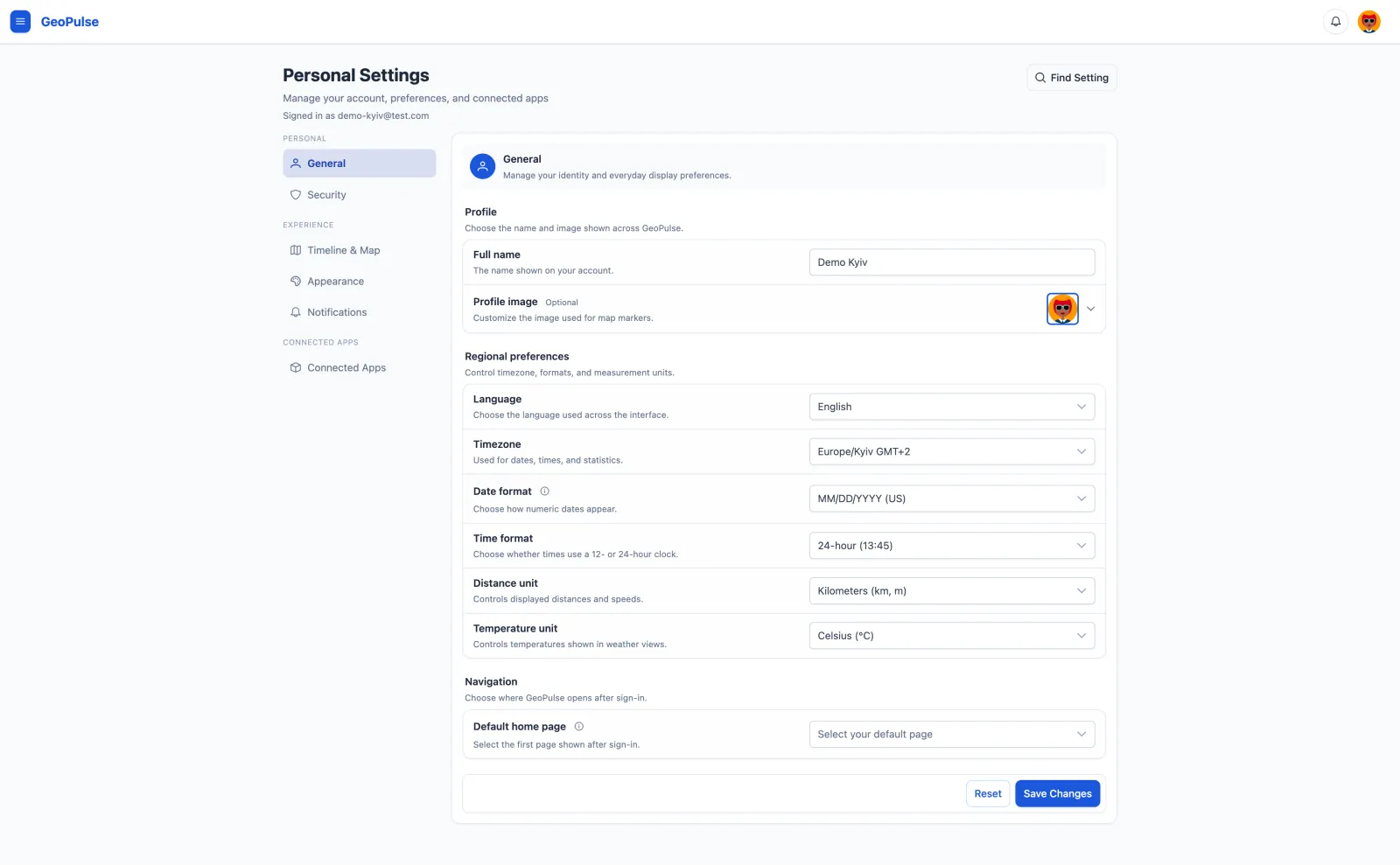Viewport: 1400px width, 865px height.
Task: Open the hamburger menu icon beside GeoPulse
Action: 20,22
